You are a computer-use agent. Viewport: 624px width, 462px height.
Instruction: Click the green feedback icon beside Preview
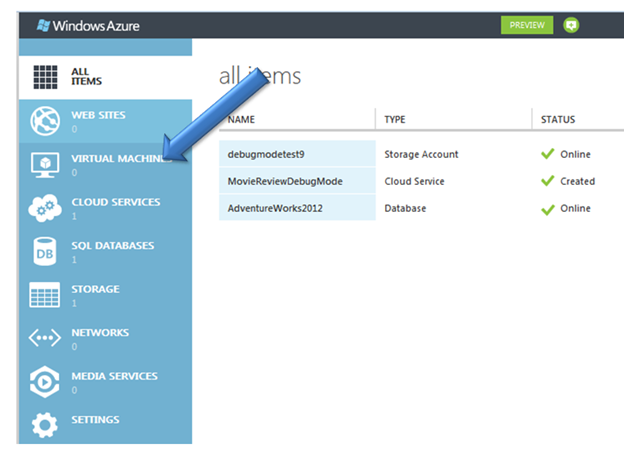click(572, 25)
